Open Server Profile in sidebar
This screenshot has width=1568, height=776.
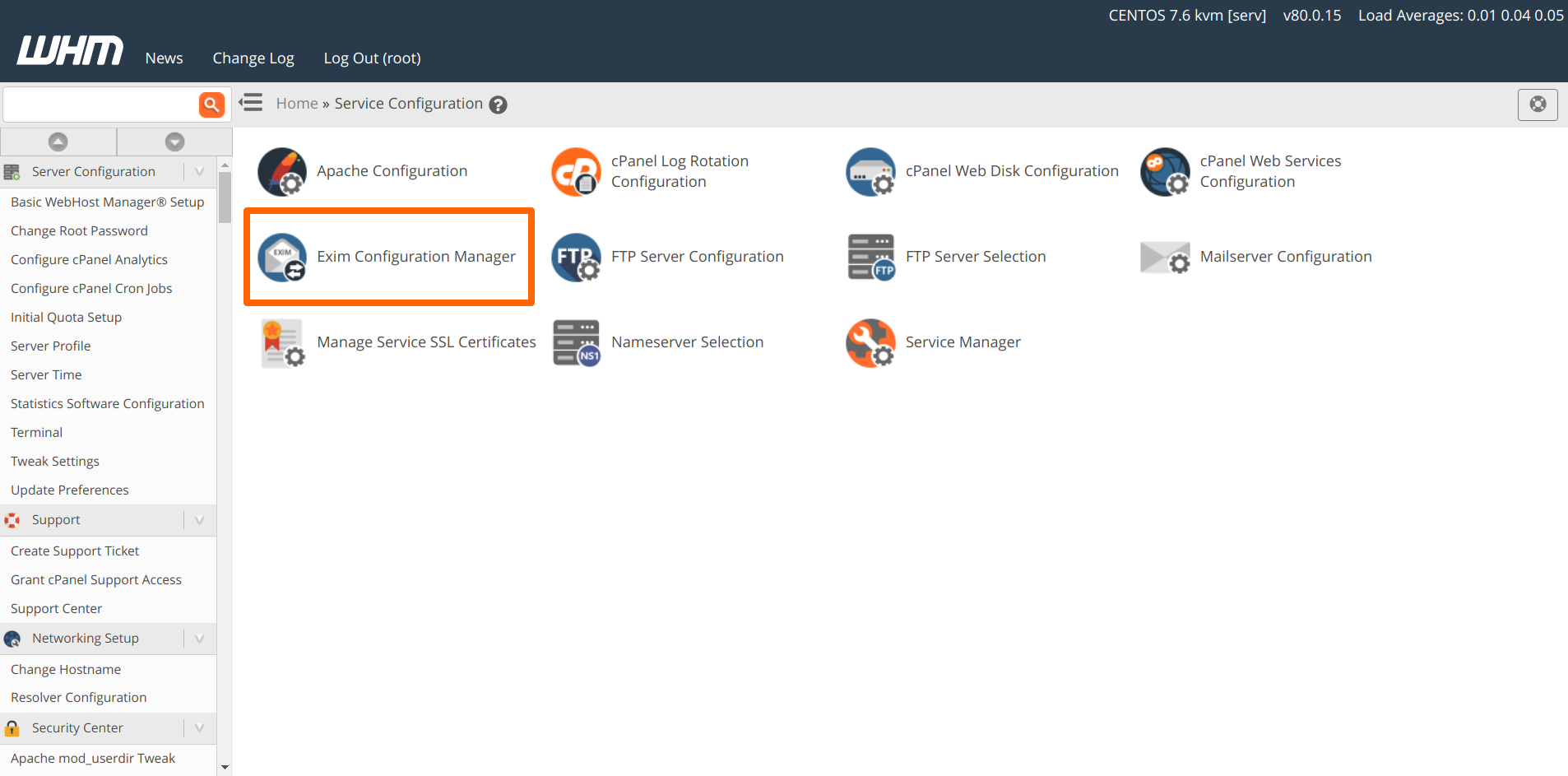(51, 346)
